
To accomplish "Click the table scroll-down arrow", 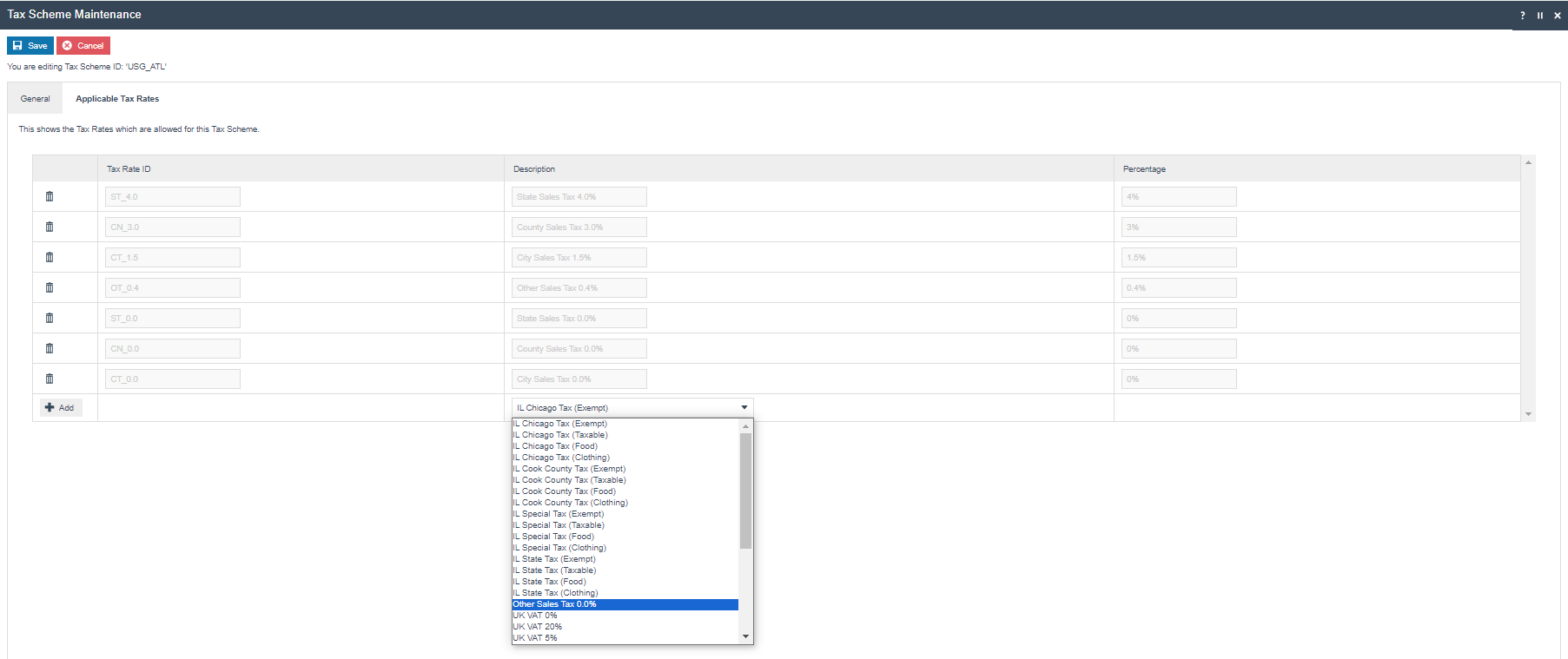I will [1528, 414].
